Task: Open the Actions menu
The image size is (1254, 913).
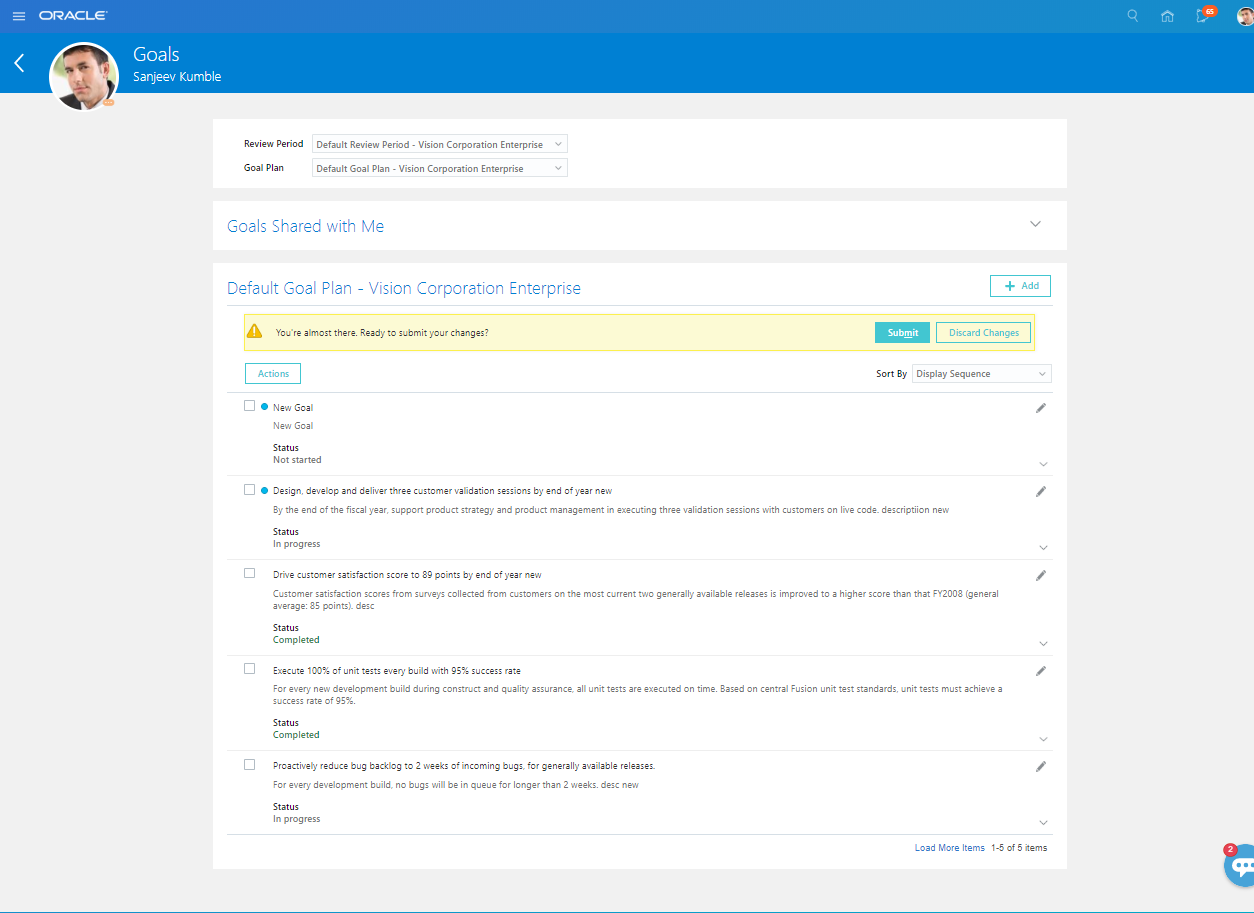Action: pyautogui.click(x=272, y=373)
